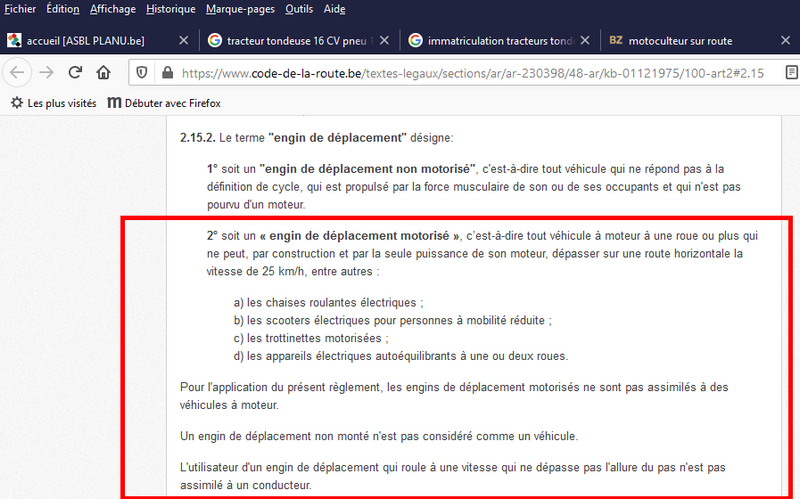Viewport: 800px width, 499px height.
Task: Close the tracteur tondeuse 16 CV tab
Action: (x=383, y=41)
